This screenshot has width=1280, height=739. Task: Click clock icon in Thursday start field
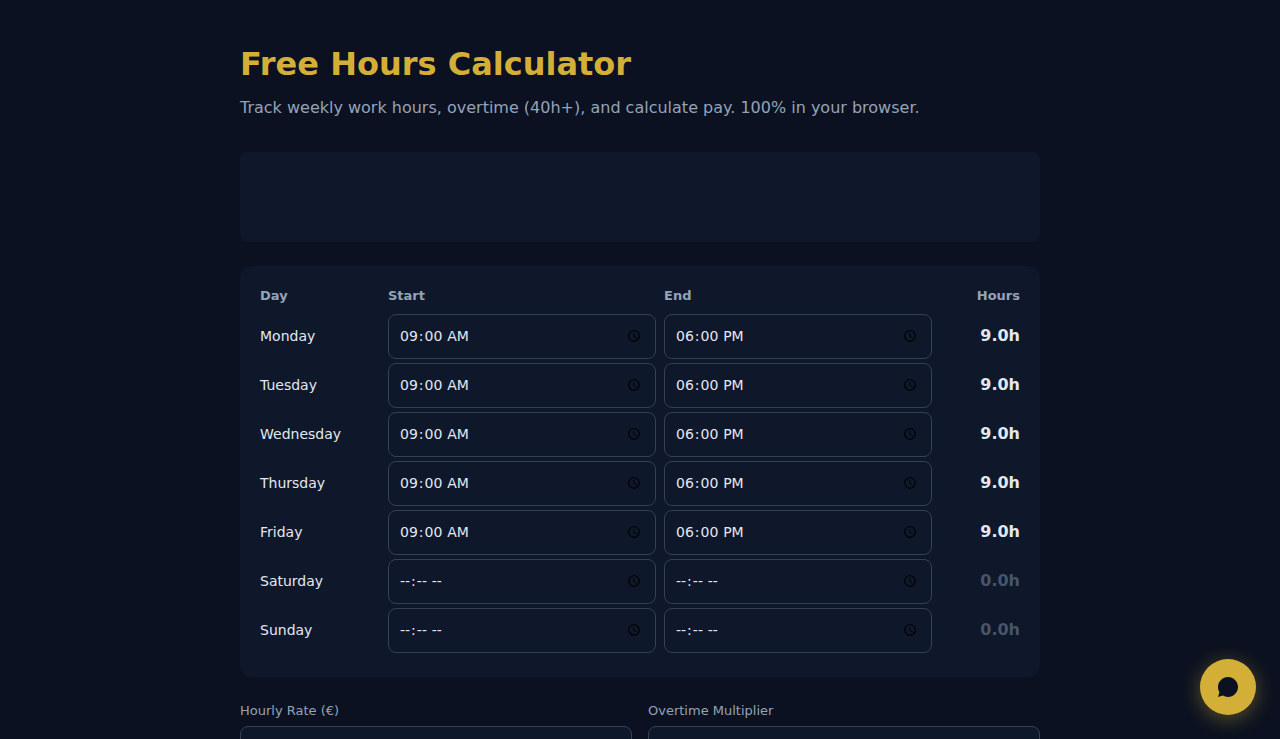tap(634, 483)
